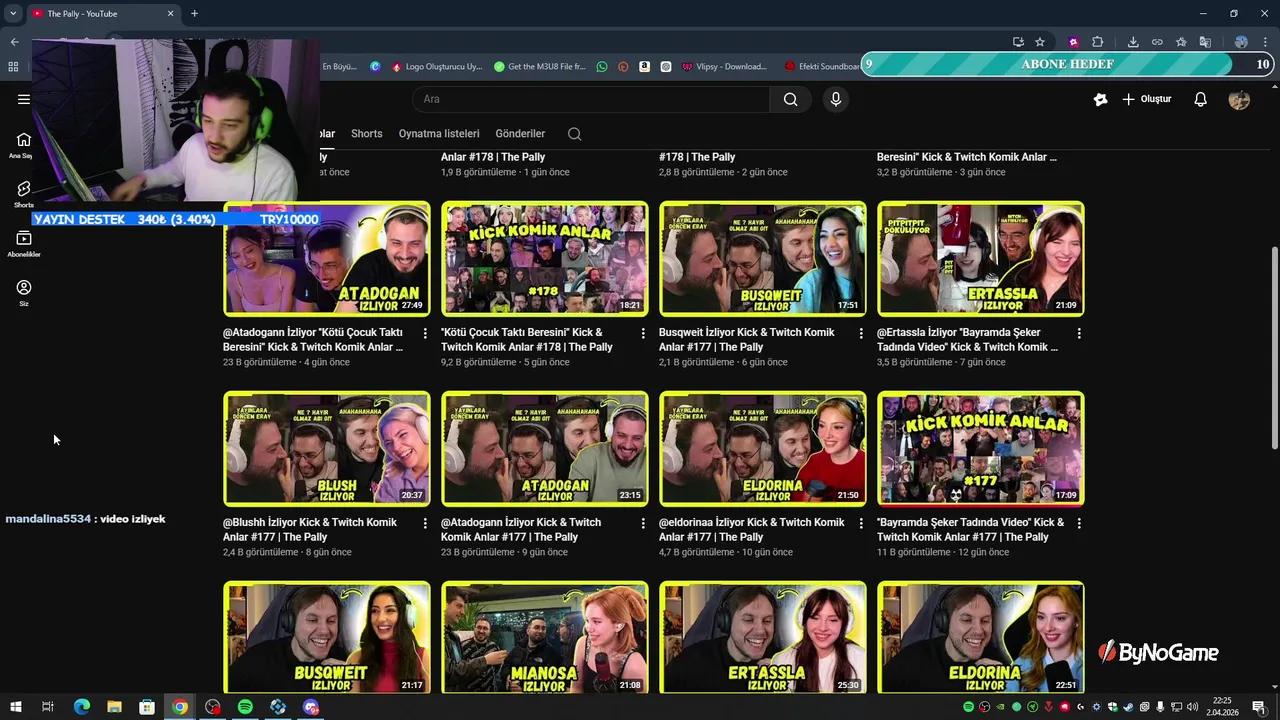Start voice search with the microphone icon

tap(836, 99)
